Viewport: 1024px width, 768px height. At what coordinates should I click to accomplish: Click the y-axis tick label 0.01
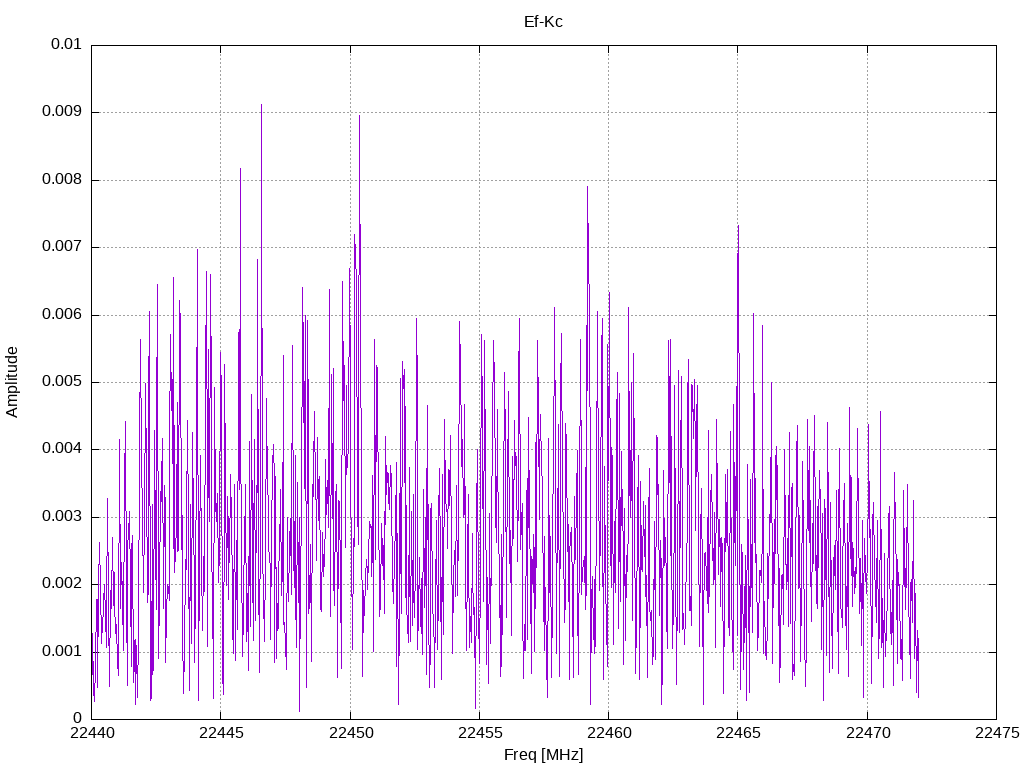coord(66,44)
